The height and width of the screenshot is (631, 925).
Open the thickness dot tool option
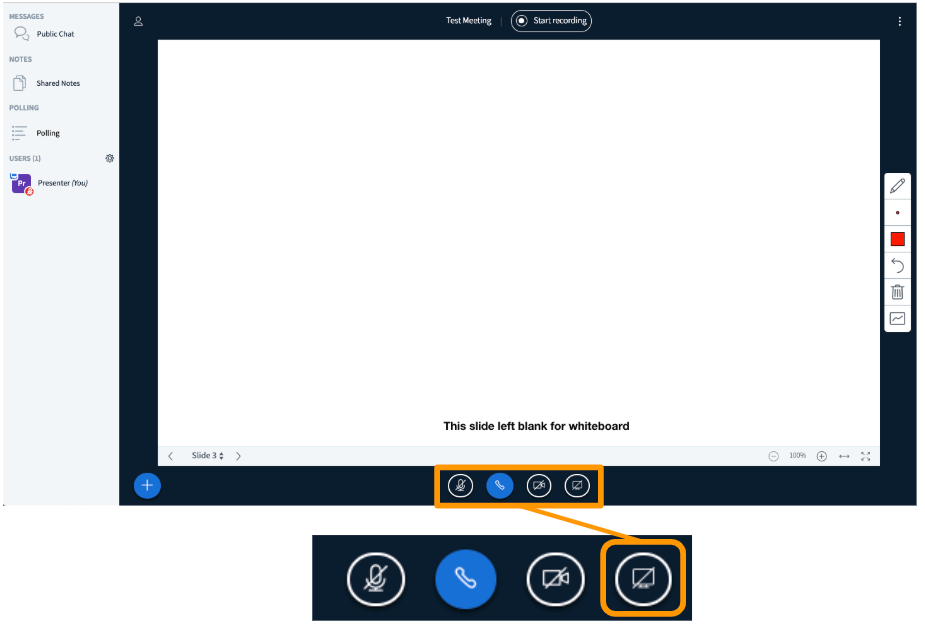(897, 212)
